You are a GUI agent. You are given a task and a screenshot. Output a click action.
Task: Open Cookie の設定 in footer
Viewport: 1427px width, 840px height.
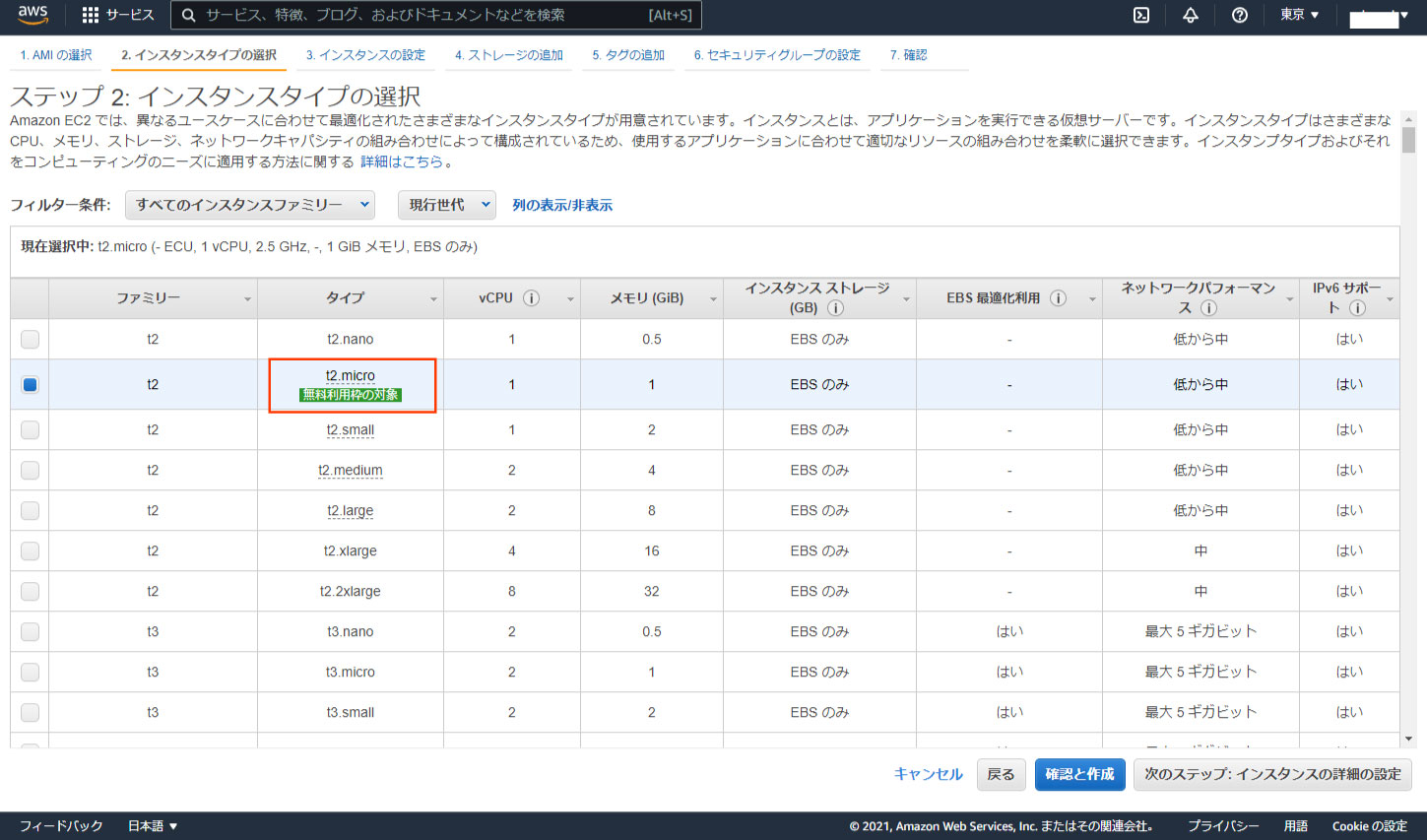[x=1369, y=826]
